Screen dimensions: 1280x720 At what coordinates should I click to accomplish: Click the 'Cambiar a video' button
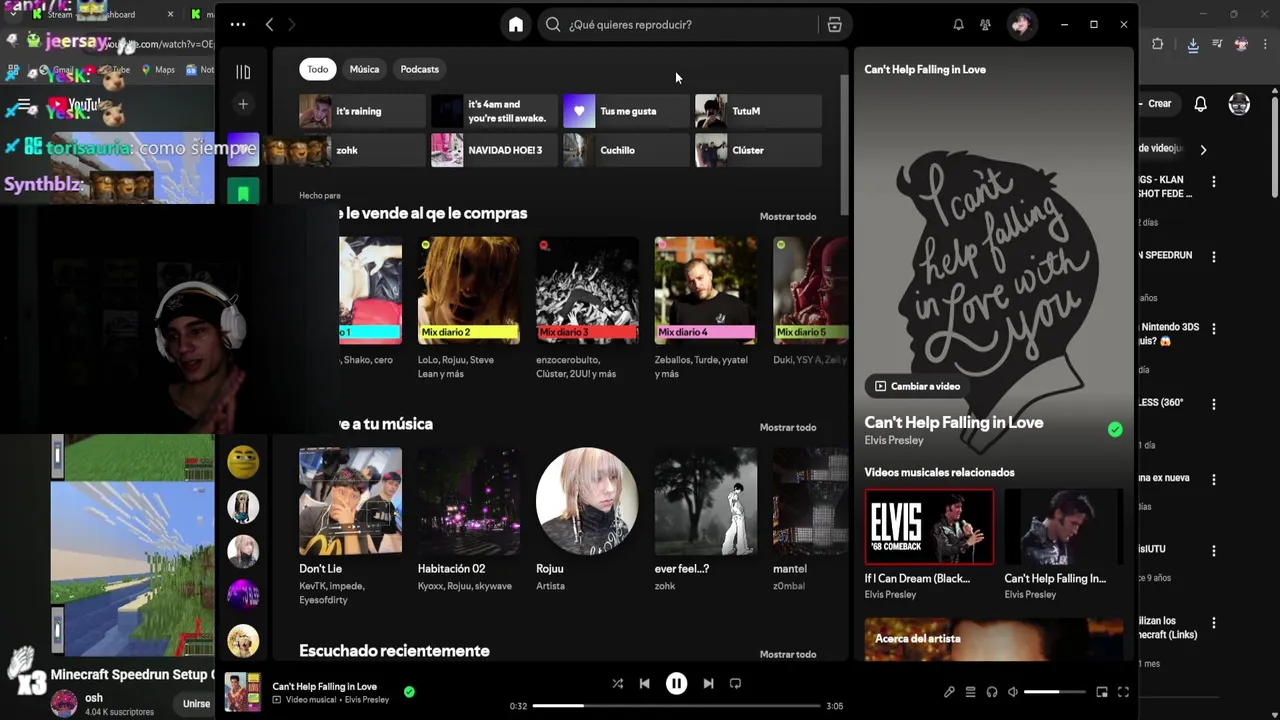pos(918,386)
